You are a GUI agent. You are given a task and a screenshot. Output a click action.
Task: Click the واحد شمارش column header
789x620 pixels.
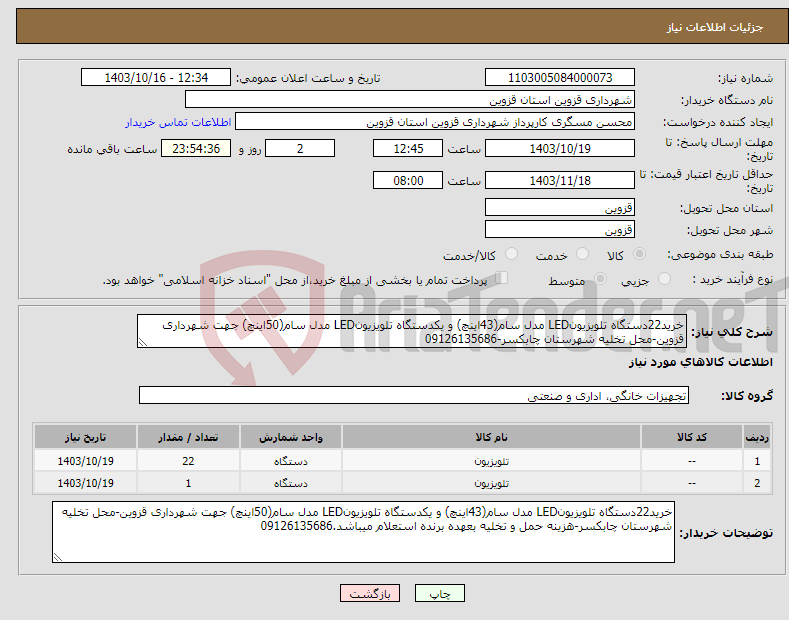[291, 437]
